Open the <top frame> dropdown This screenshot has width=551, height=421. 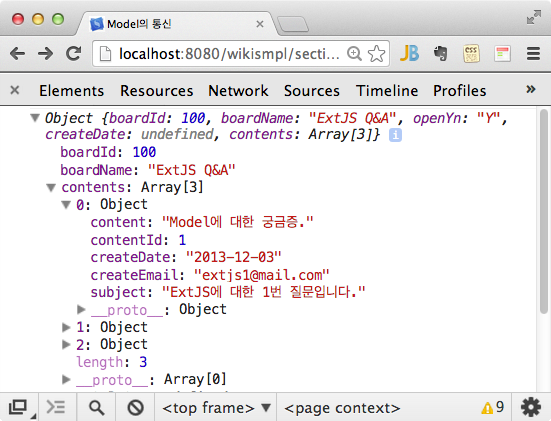pos(216,408)
